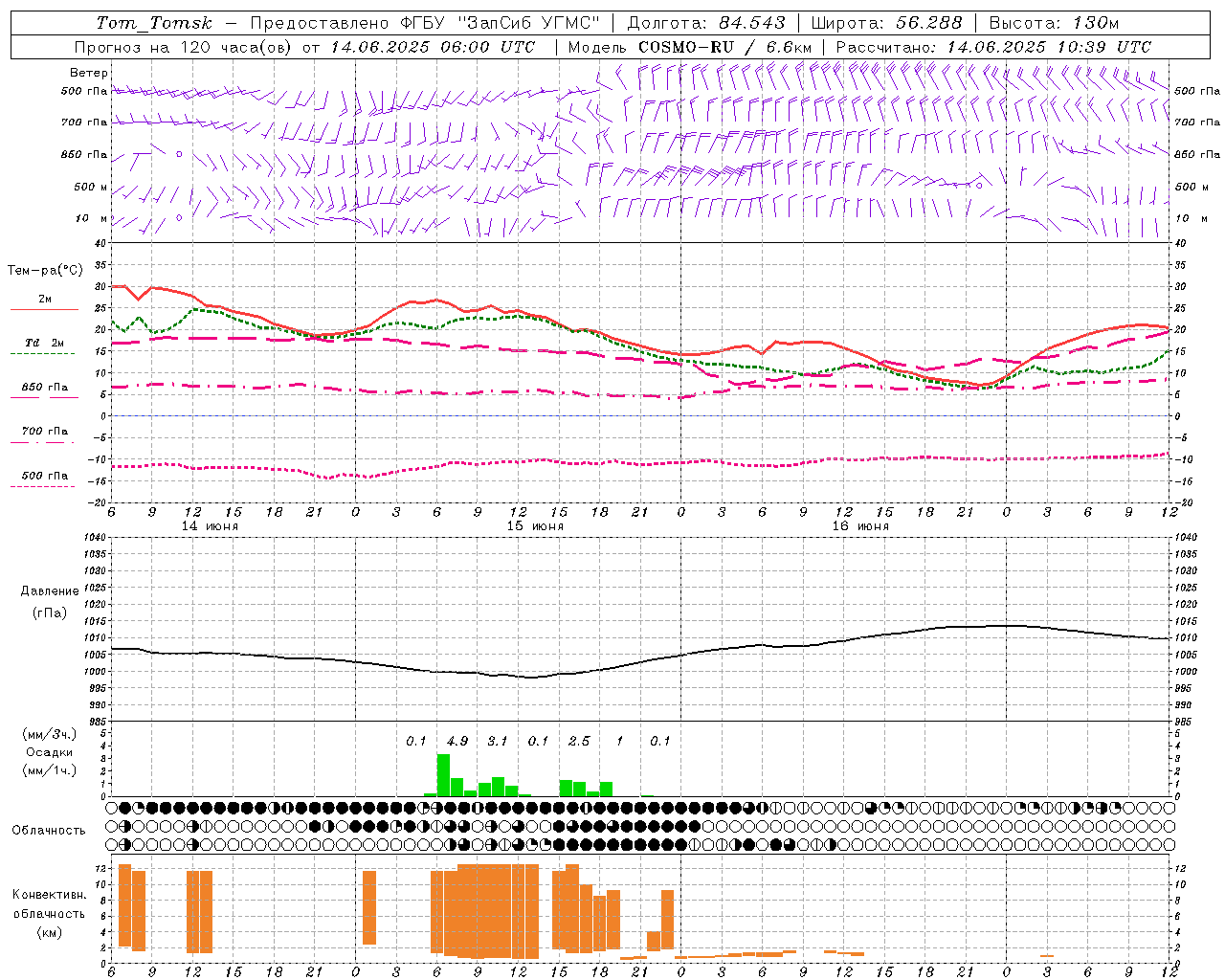Click the "Прогноз на 120 часа(ов)" text
This screenshot has width=1225, height=980.
tap(184, 47)
